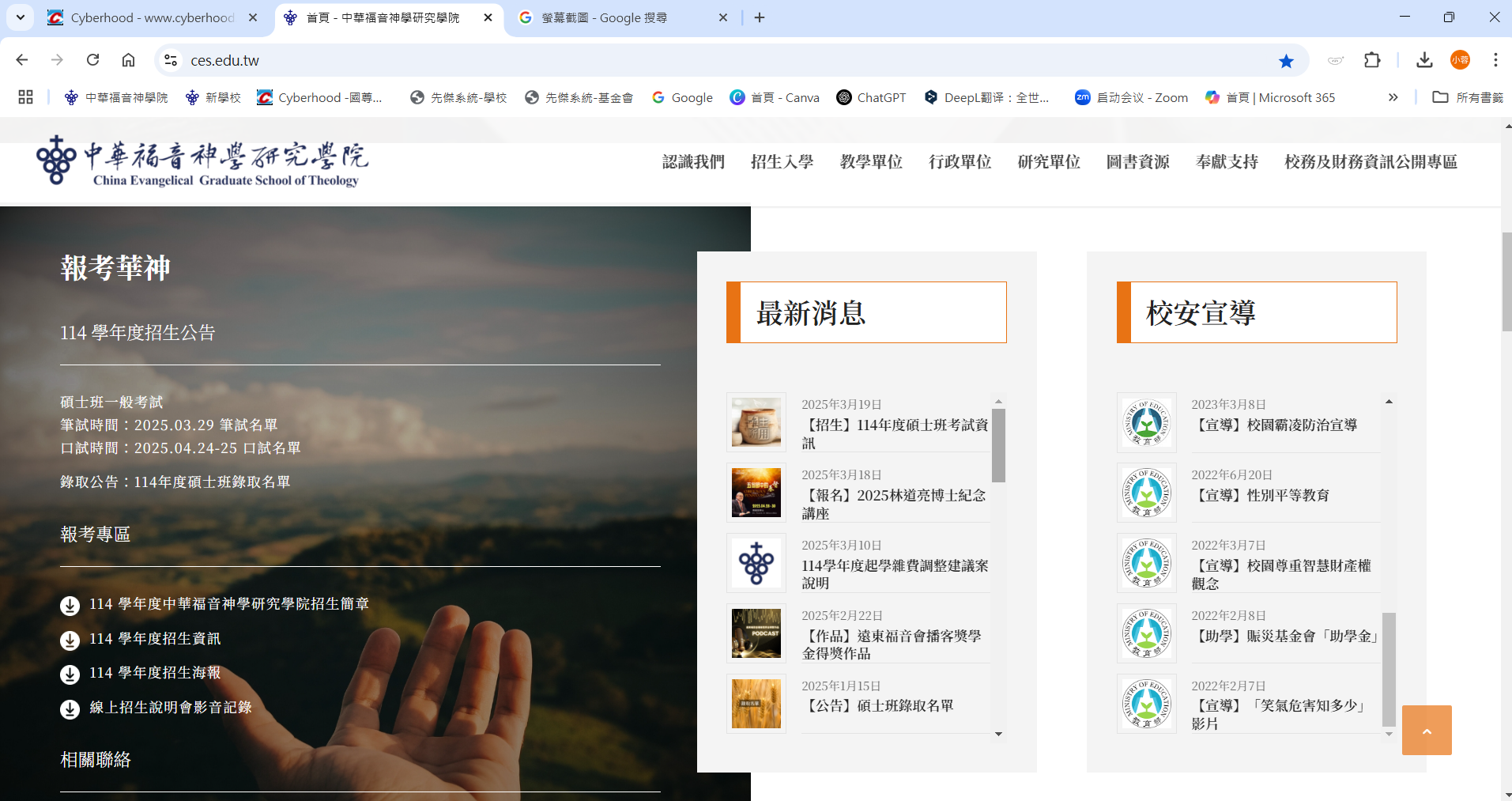
Task: Open 招生入學 menu
Action: [782, 161]
